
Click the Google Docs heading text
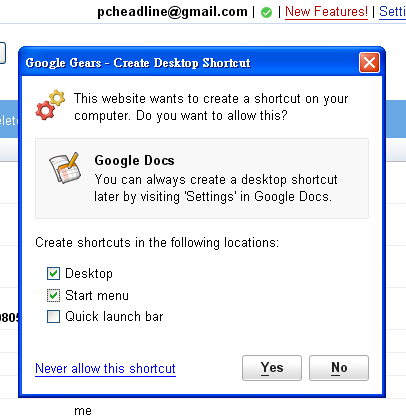(134, 161)
